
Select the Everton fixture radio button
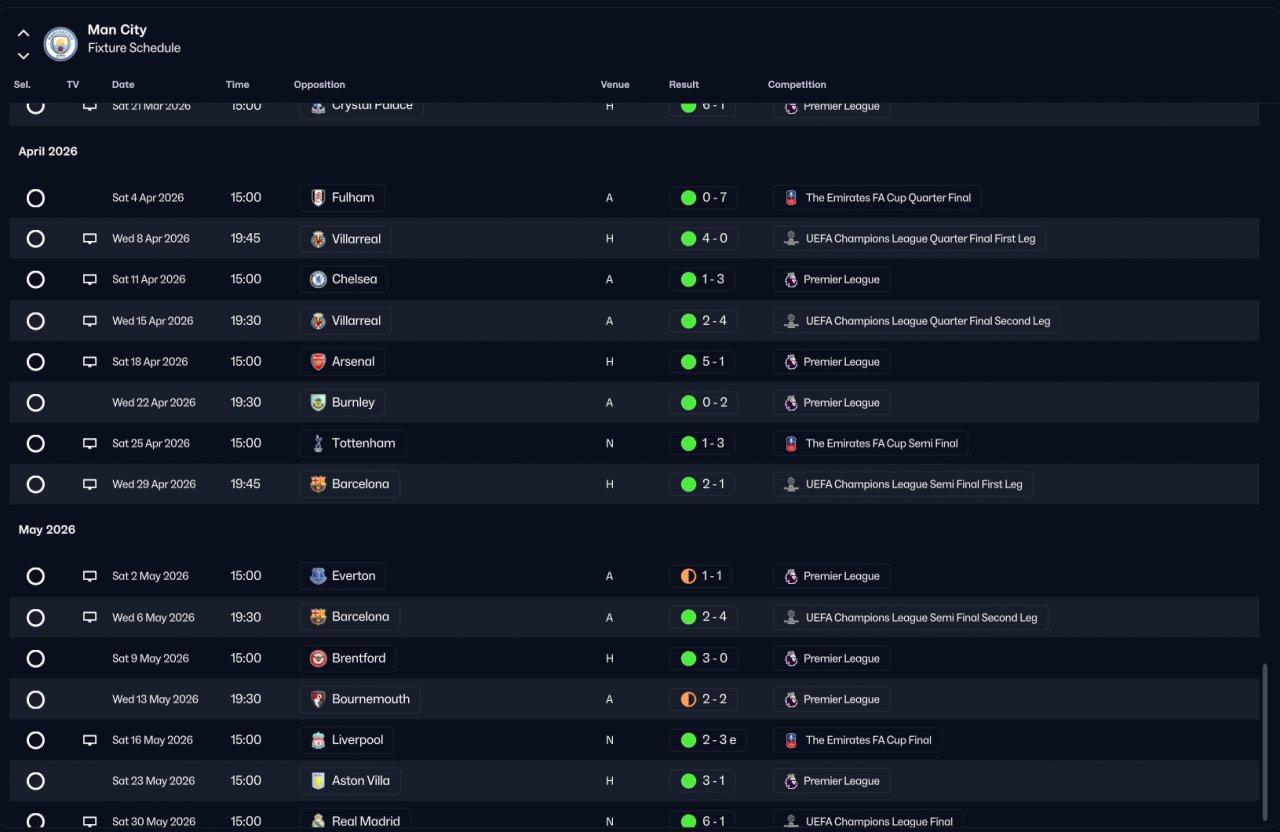36,576
